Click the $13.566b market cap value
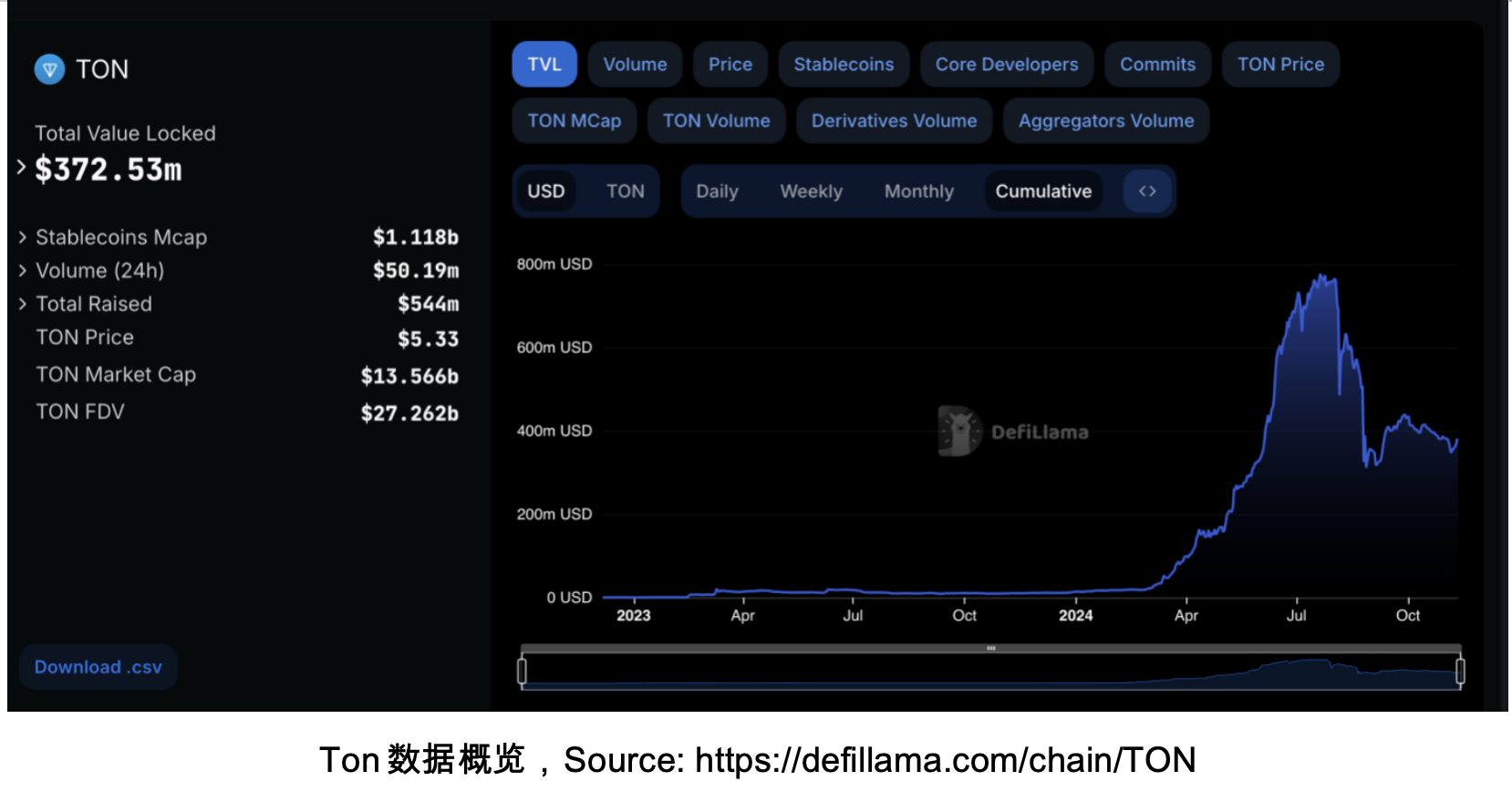 tap(409, 376)
